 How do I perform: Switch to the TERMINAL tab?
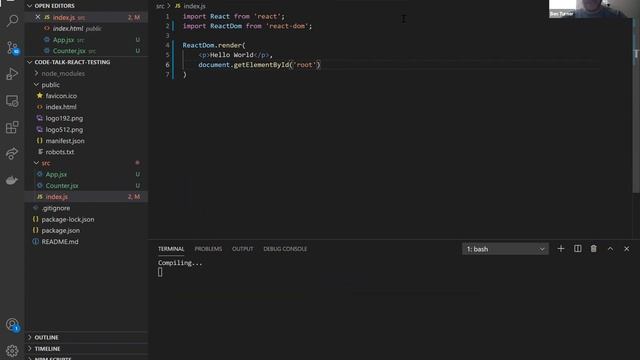point(171,249)
